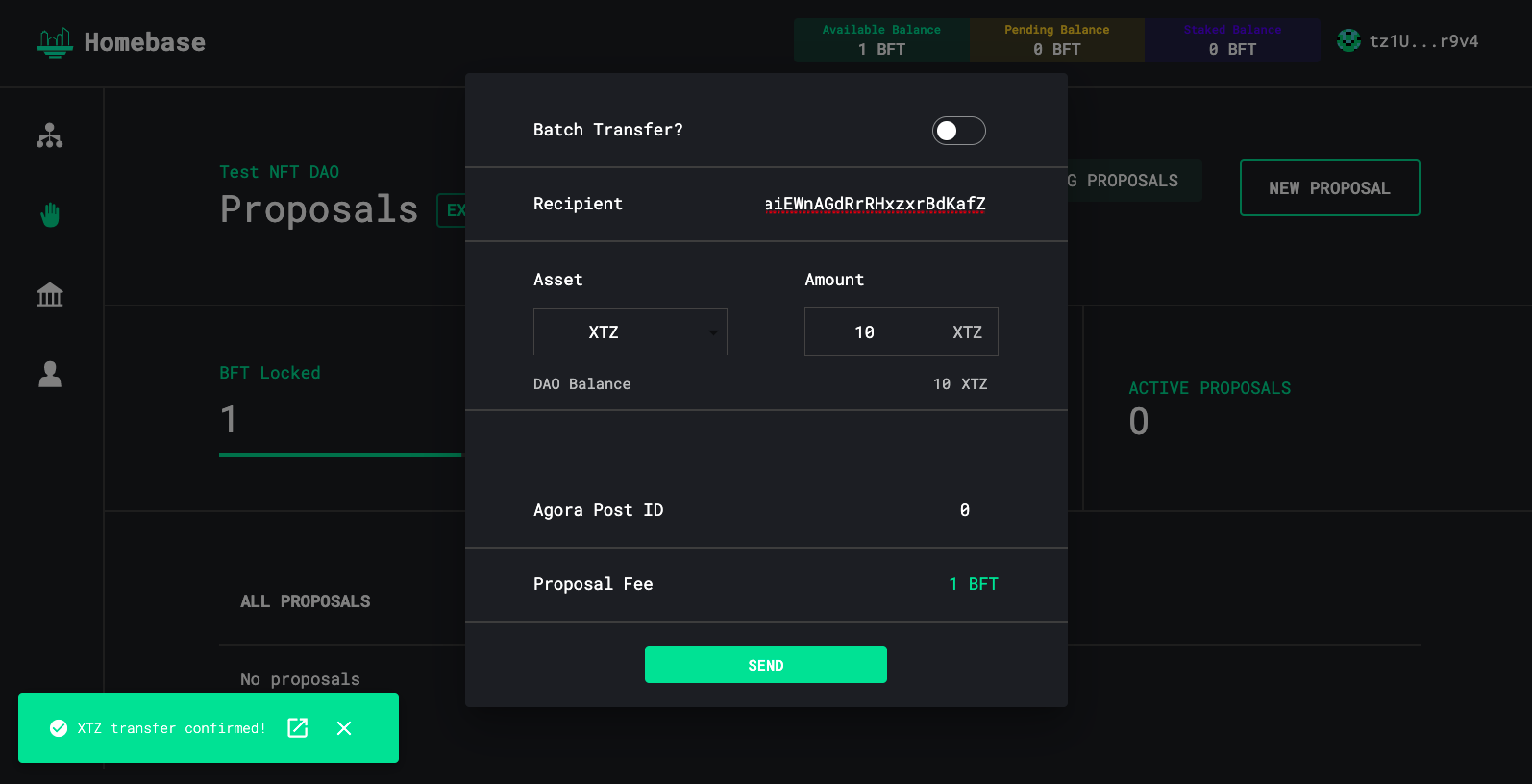Click the New Proposal button

(1329, 188)
